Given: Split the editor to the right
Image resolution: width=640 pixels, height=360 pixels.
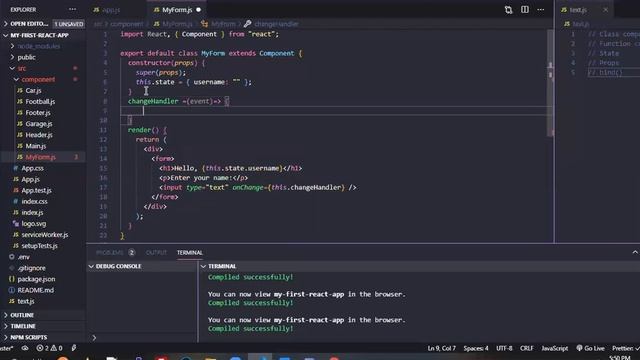Looking at the screenshot, I should click(x=525, y=9).
